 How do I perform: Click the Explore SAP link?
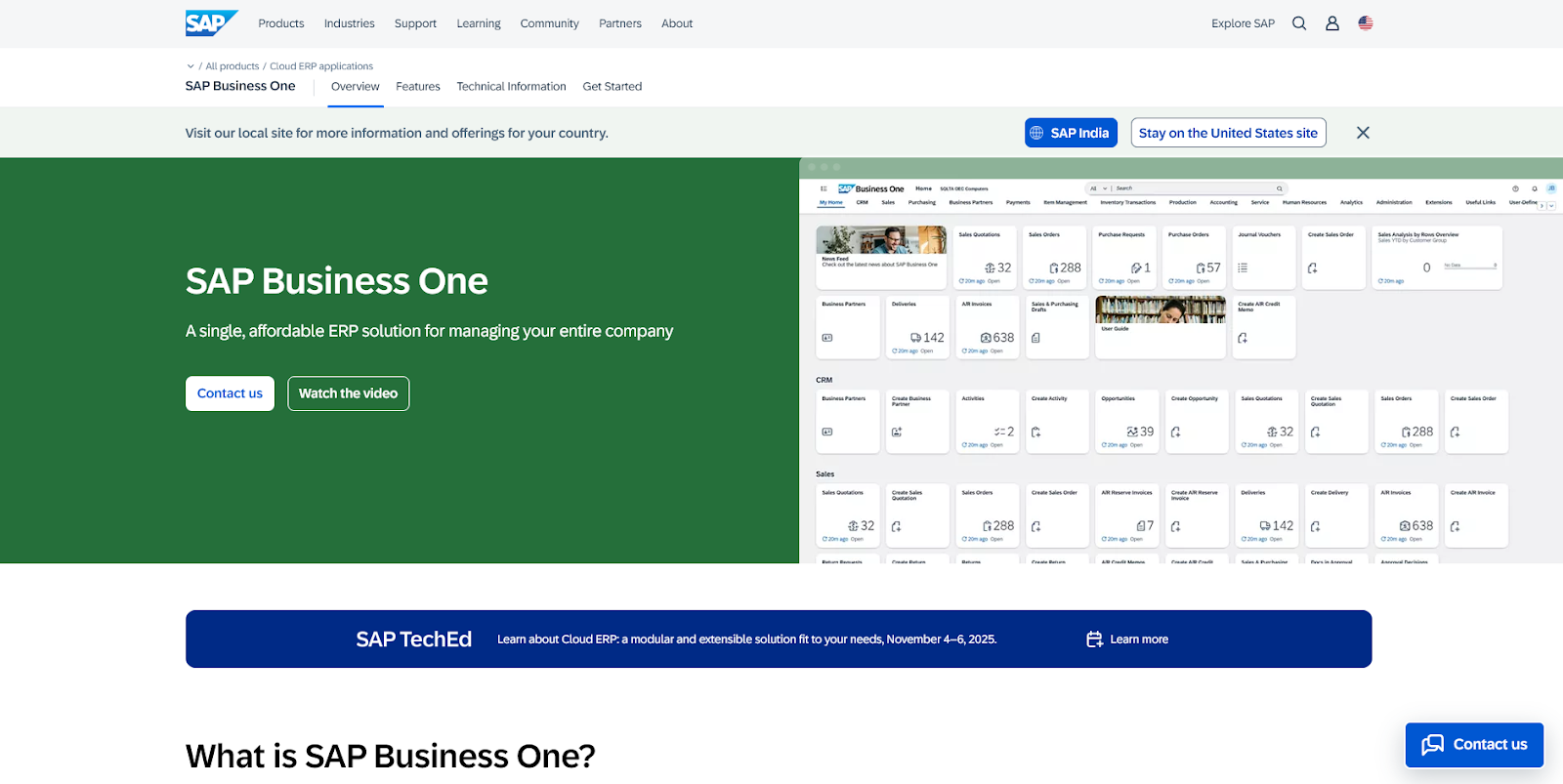[1243, 23]
